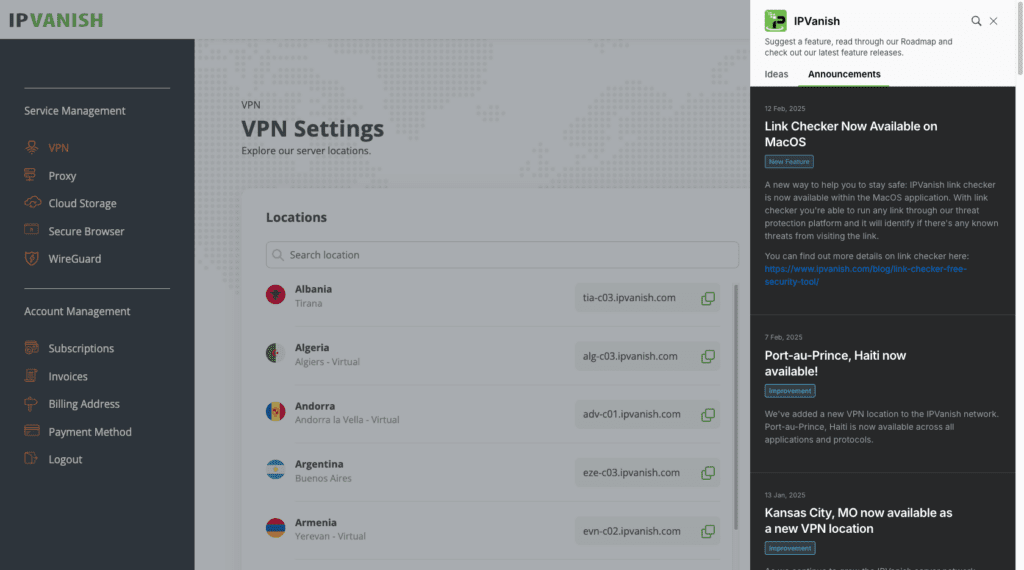Screen dimensions: 1024x570
Task: Select the Proxy sidebar icon
Action: pyautogui.click(x=30, y=175)
